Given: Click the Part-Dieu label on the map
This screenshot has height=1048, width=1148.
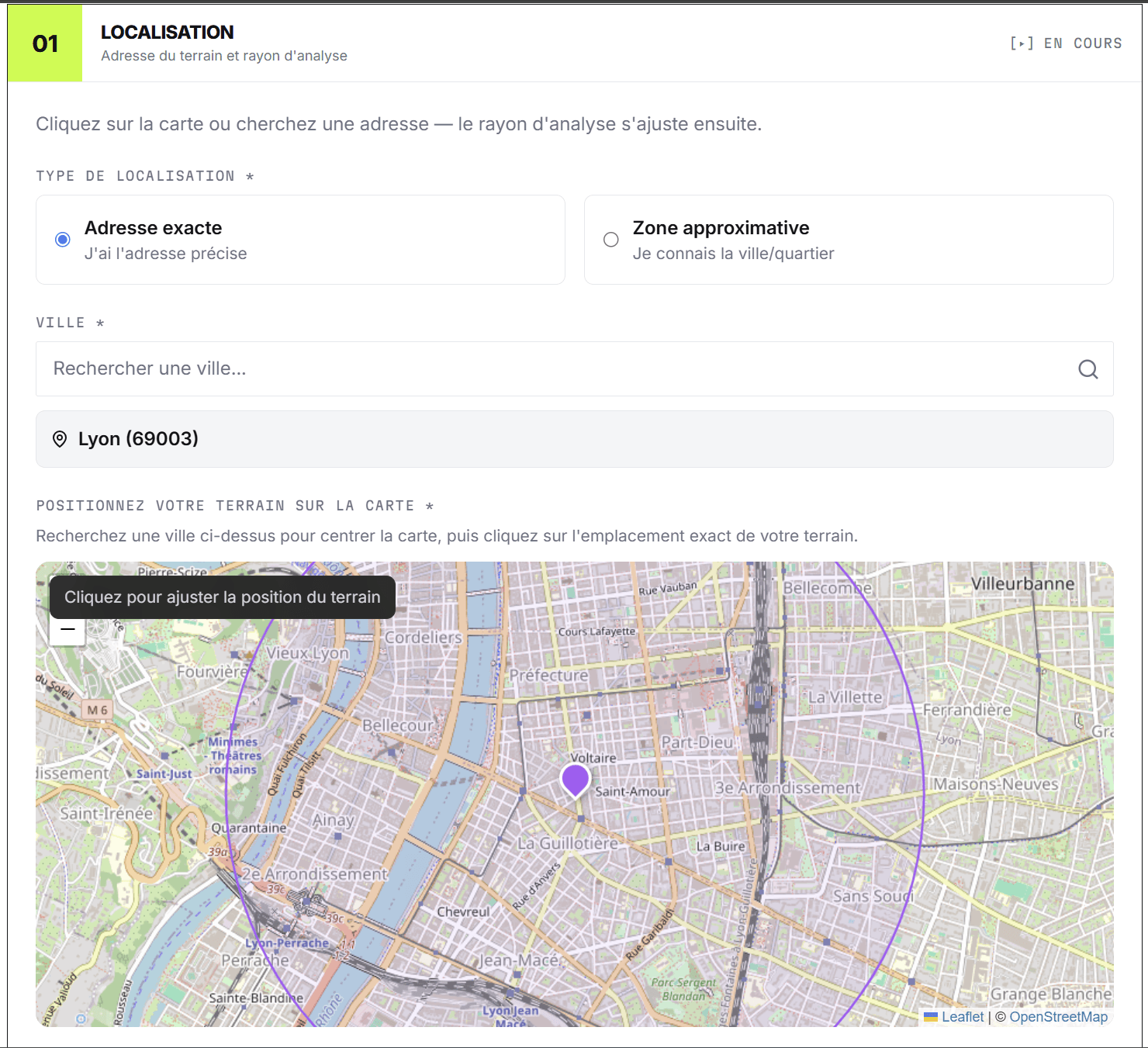Looking at the screenshot, I should point(697,742).
